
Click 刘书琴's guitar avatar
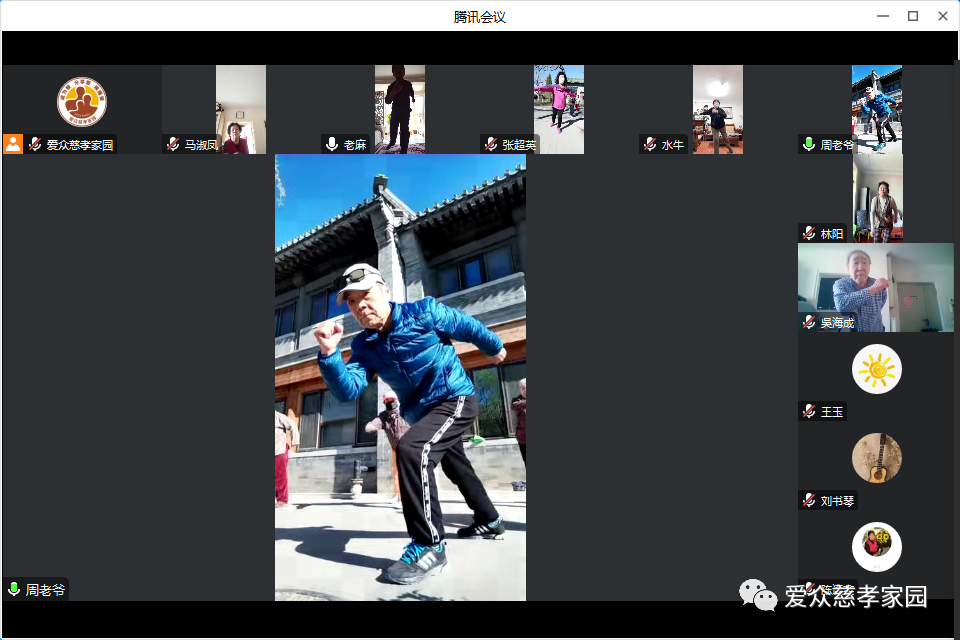tap(876, 458)
